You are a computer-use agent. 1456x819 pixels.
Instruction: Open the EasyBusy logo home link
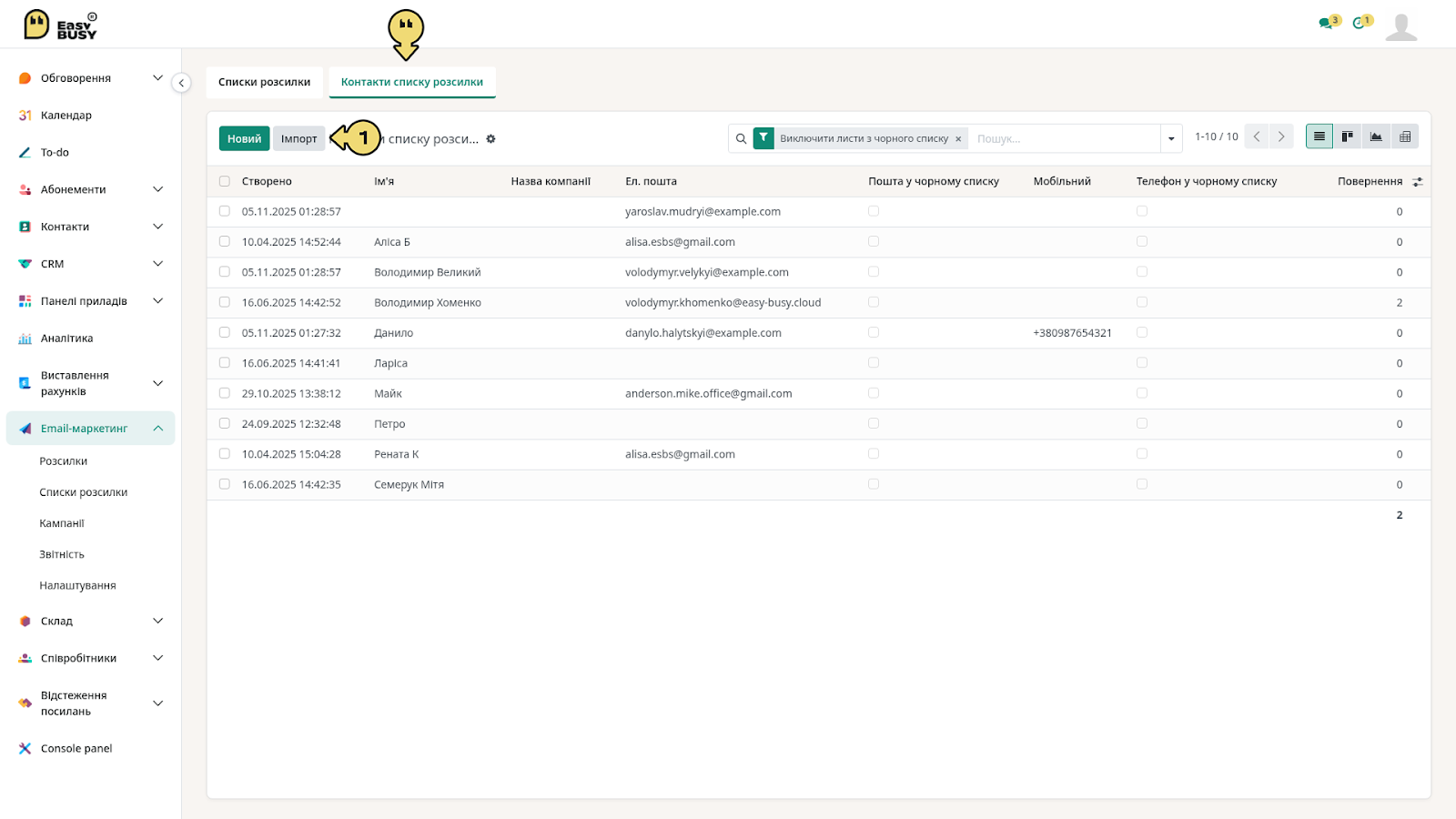click(x=60, y=25)
